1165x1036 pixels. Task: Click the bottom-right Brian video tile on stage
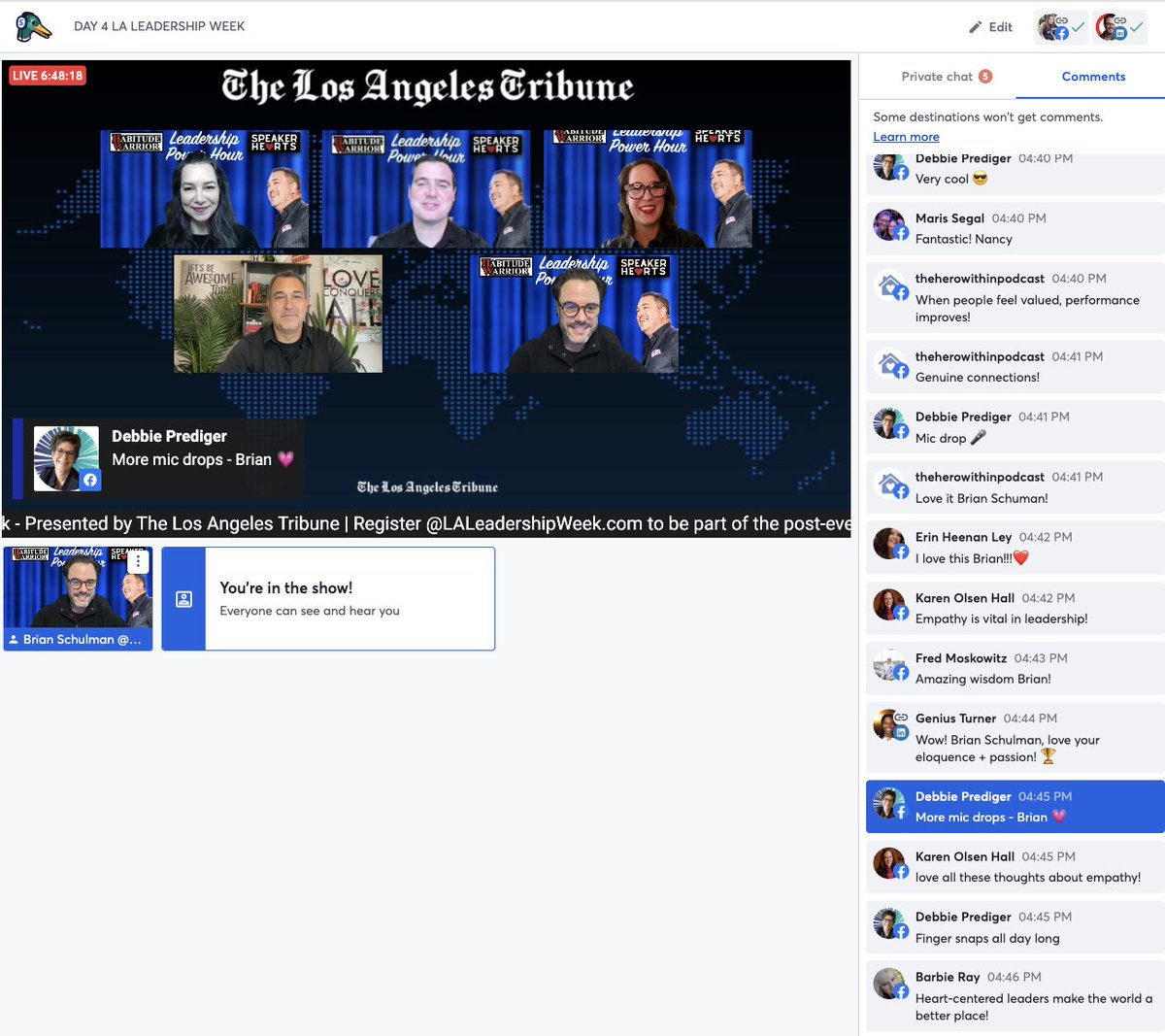point(575,314)
